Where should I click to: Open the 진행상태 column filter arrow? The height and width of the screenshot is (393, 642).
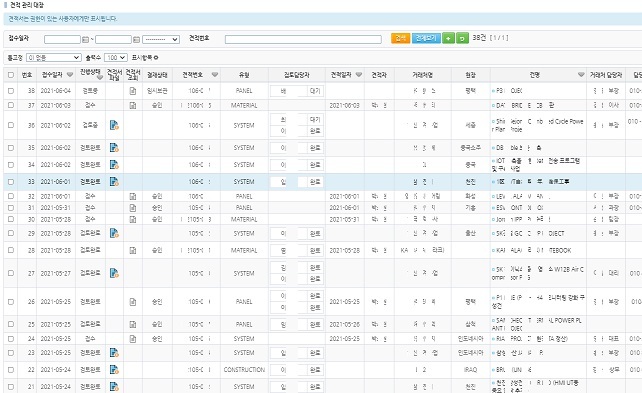99,78
